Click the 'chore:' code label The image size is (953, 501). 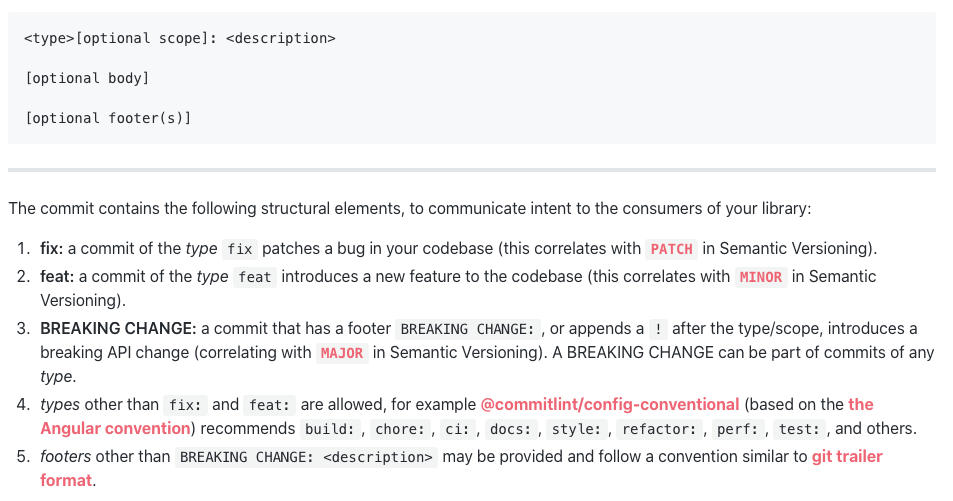coord(401,429)
